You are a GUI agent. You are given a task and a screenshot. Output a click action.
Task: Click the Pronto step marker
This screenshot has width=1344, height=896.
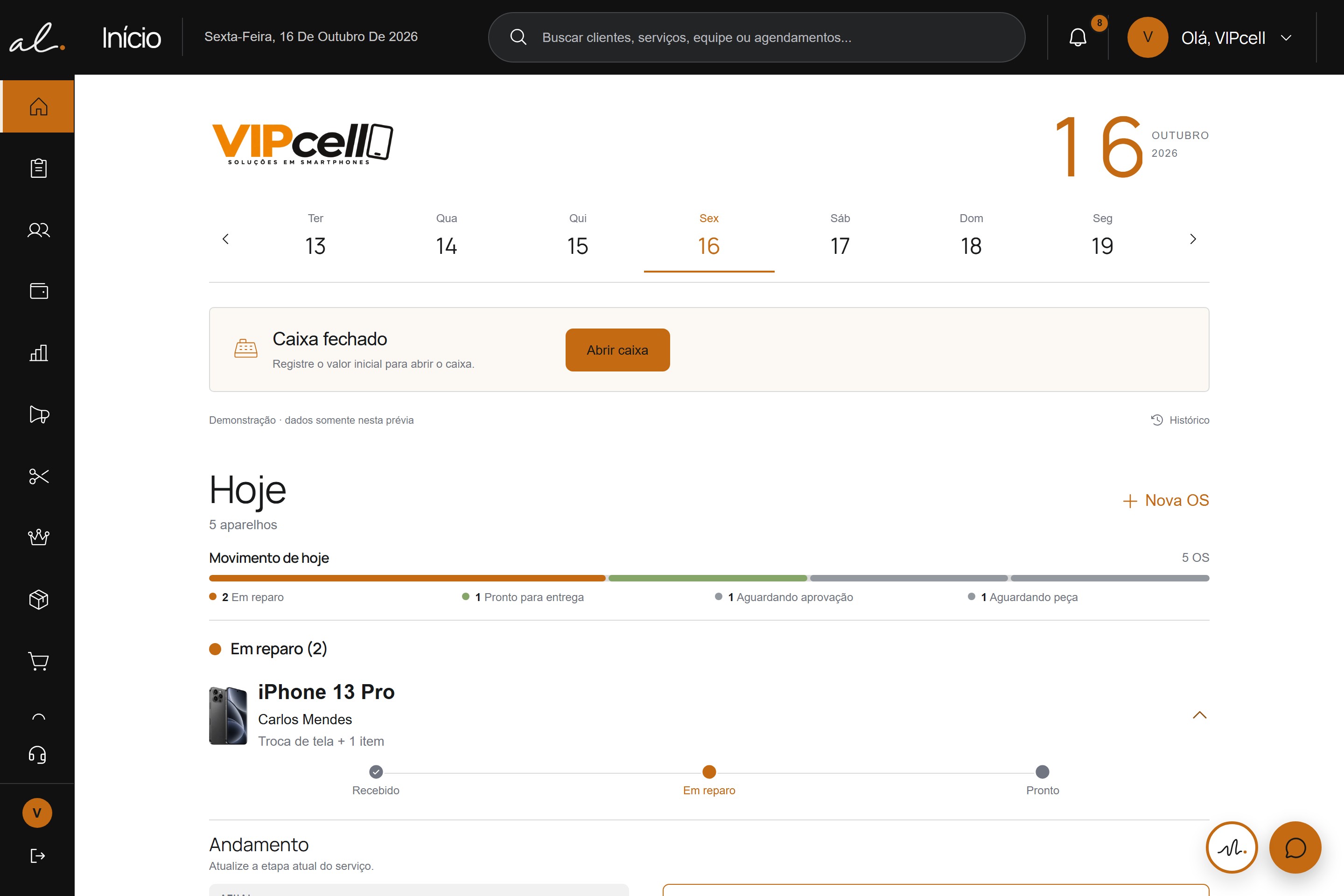(x=1042, y=772)
